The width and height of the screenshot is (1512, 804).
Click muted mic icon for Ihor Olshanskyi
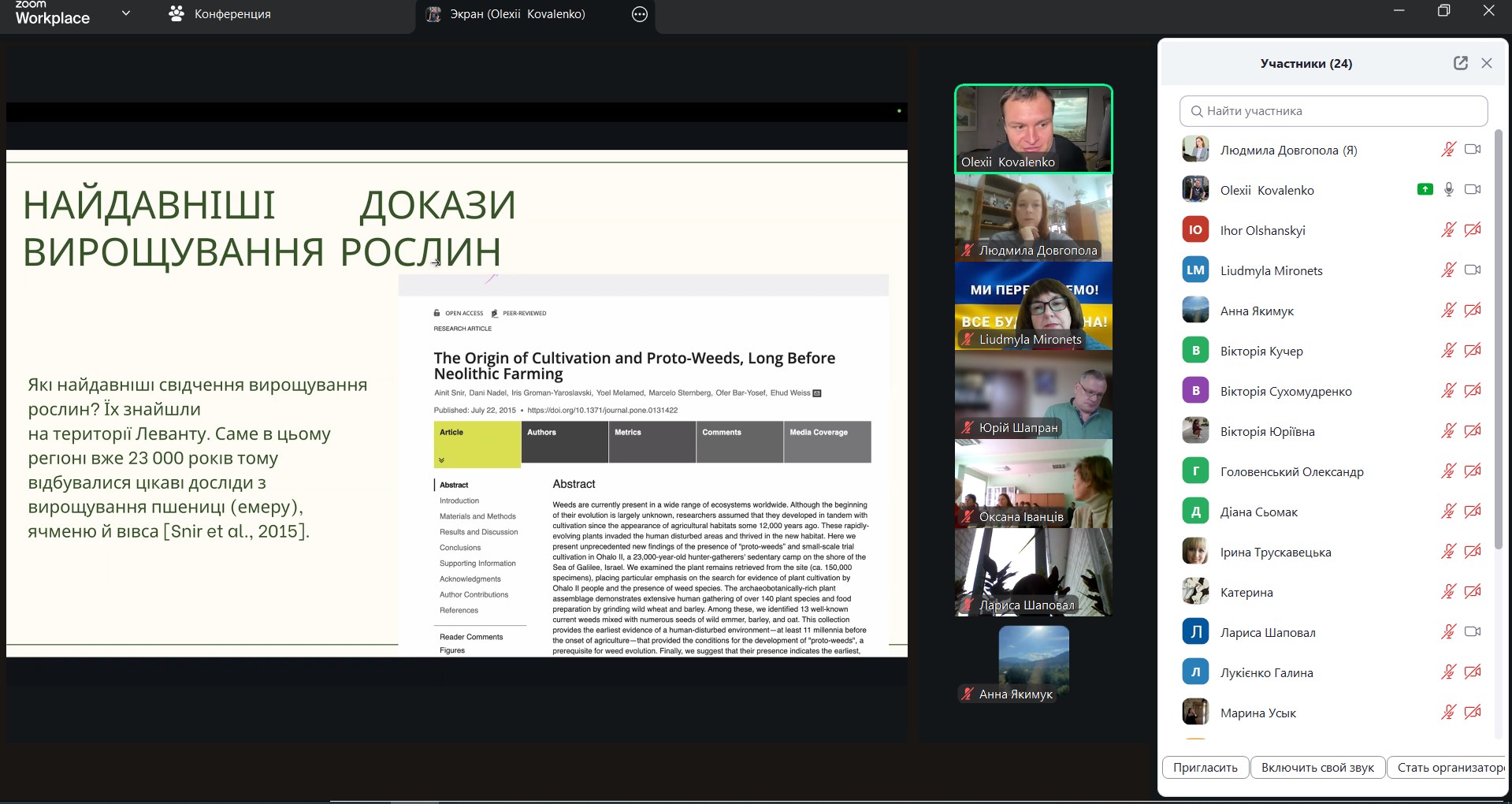[1448, 229]
